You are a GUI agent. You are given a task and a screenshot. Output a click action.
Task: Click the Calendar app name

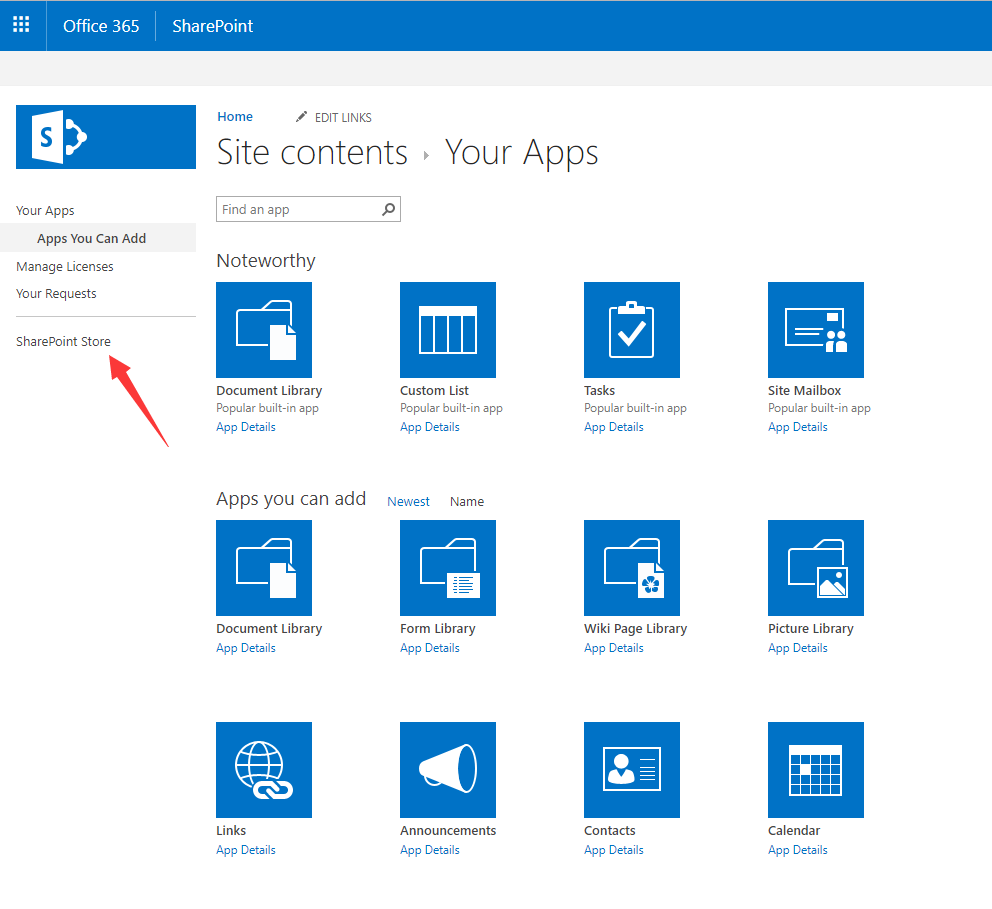(794, 830)
